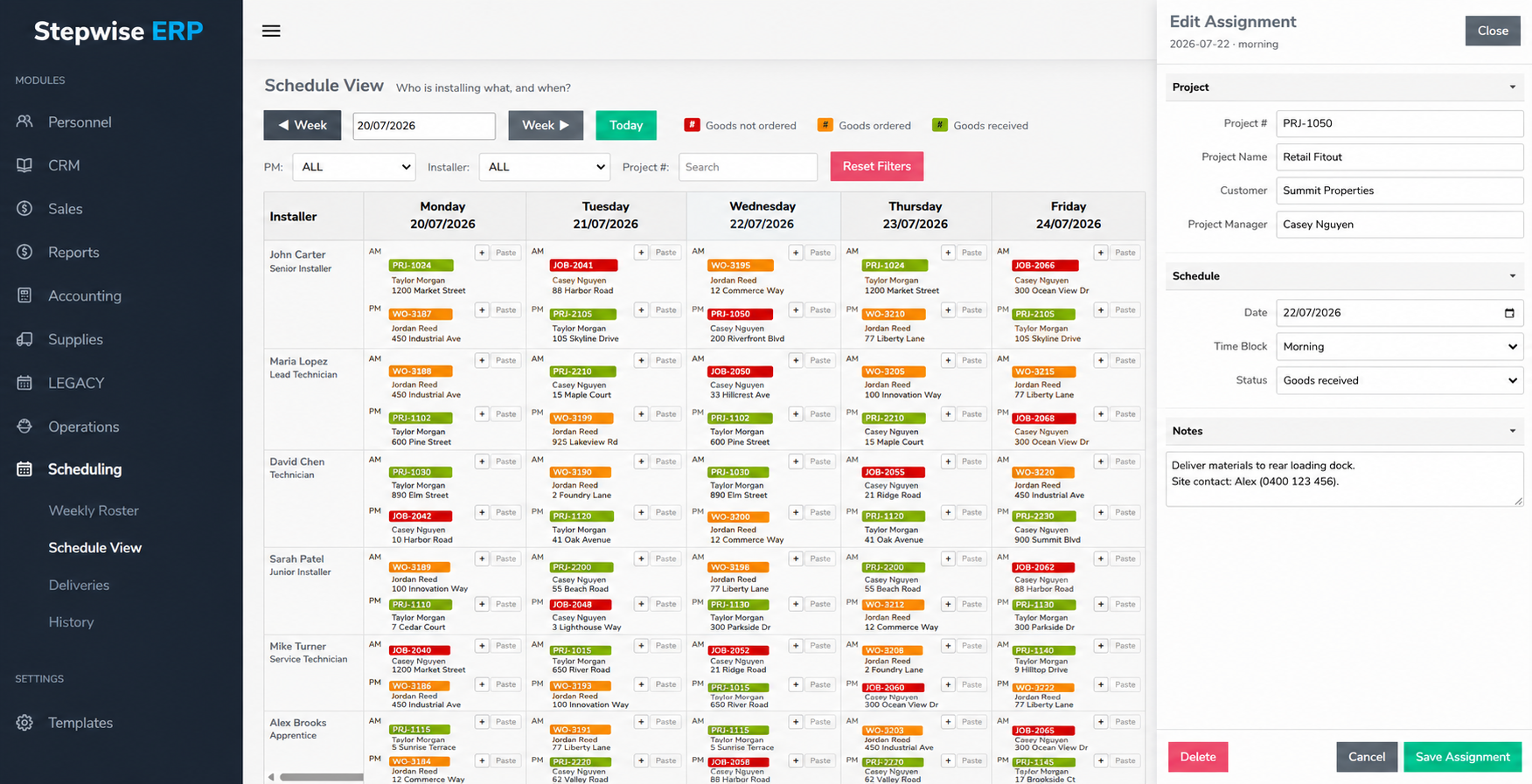Open the Reports module
This screenshot has height=784, width=1532.
tap(73, 252)
